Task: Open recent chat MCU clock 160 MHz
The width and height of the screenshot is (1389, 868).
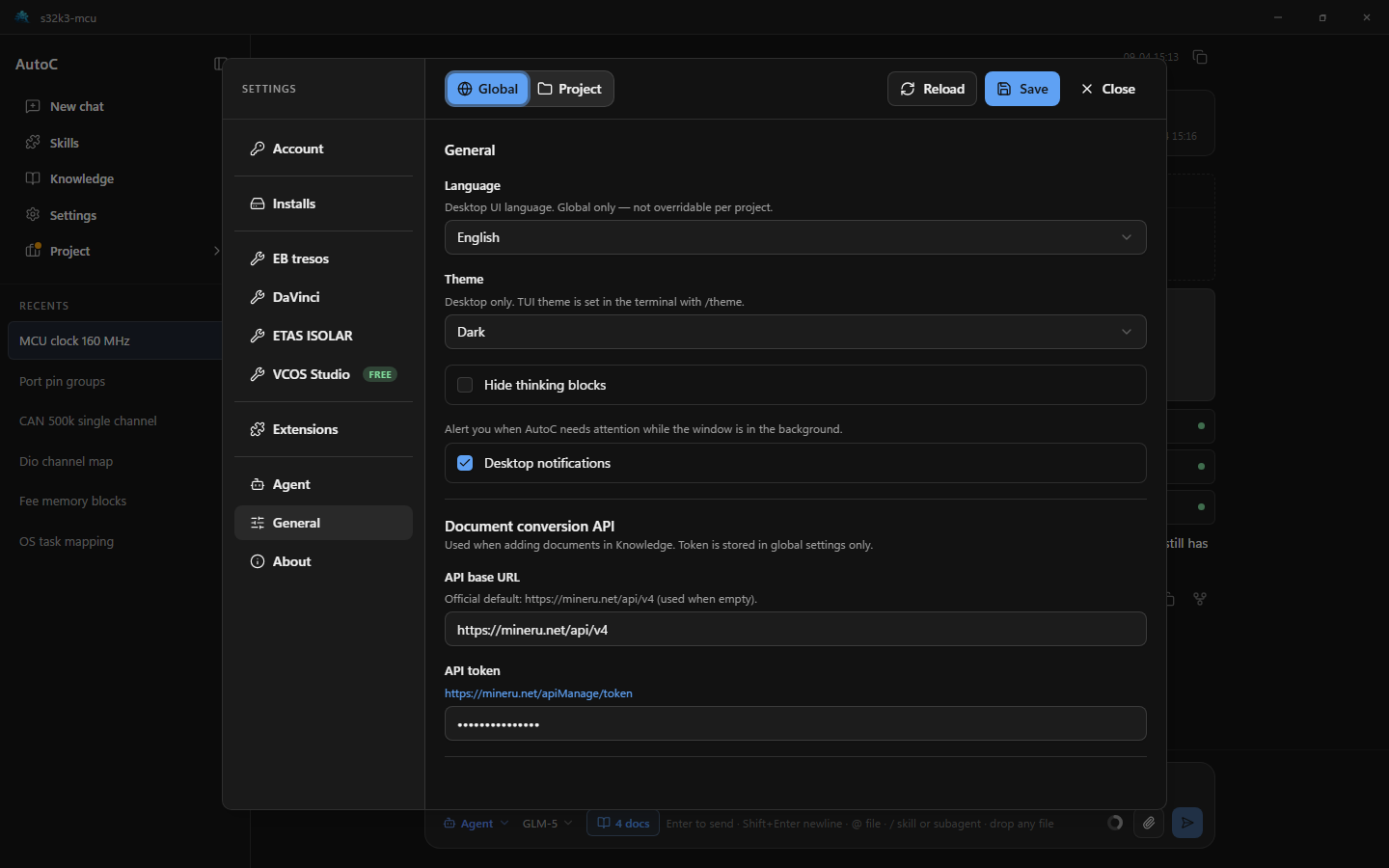Action: [114, 340]
